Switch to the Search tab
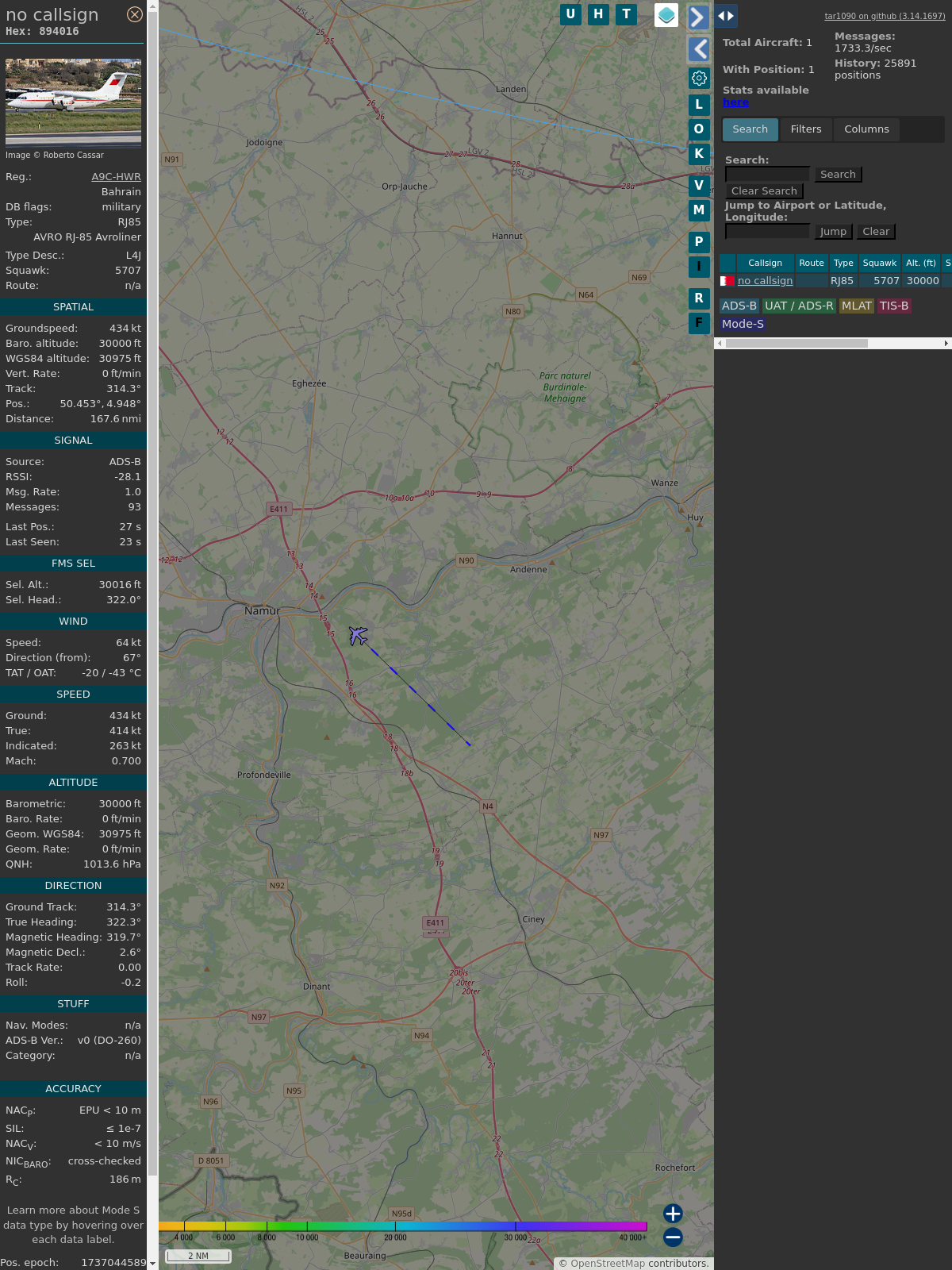Viewport: 952px width, 1270px height. (750, 129)
